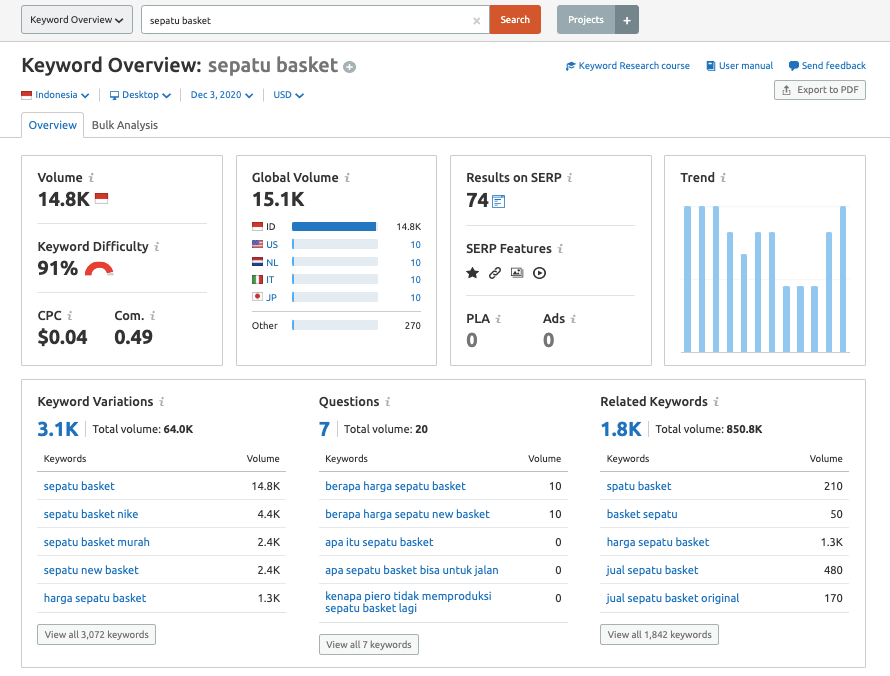890x676 pixels.
Task: Open the Desktop device dropdown
Action: (140, 95)
